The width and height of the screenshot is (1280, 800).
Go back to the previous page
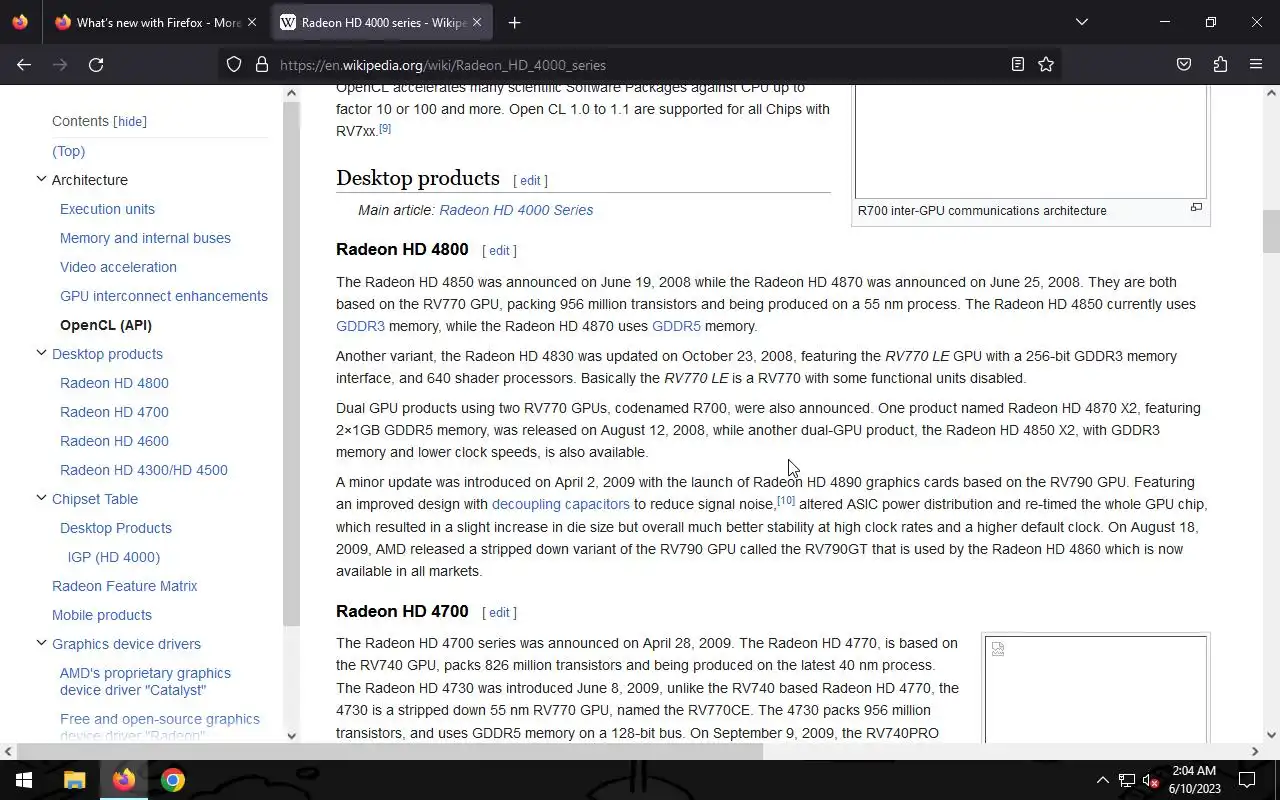click(x=24, y=65)
